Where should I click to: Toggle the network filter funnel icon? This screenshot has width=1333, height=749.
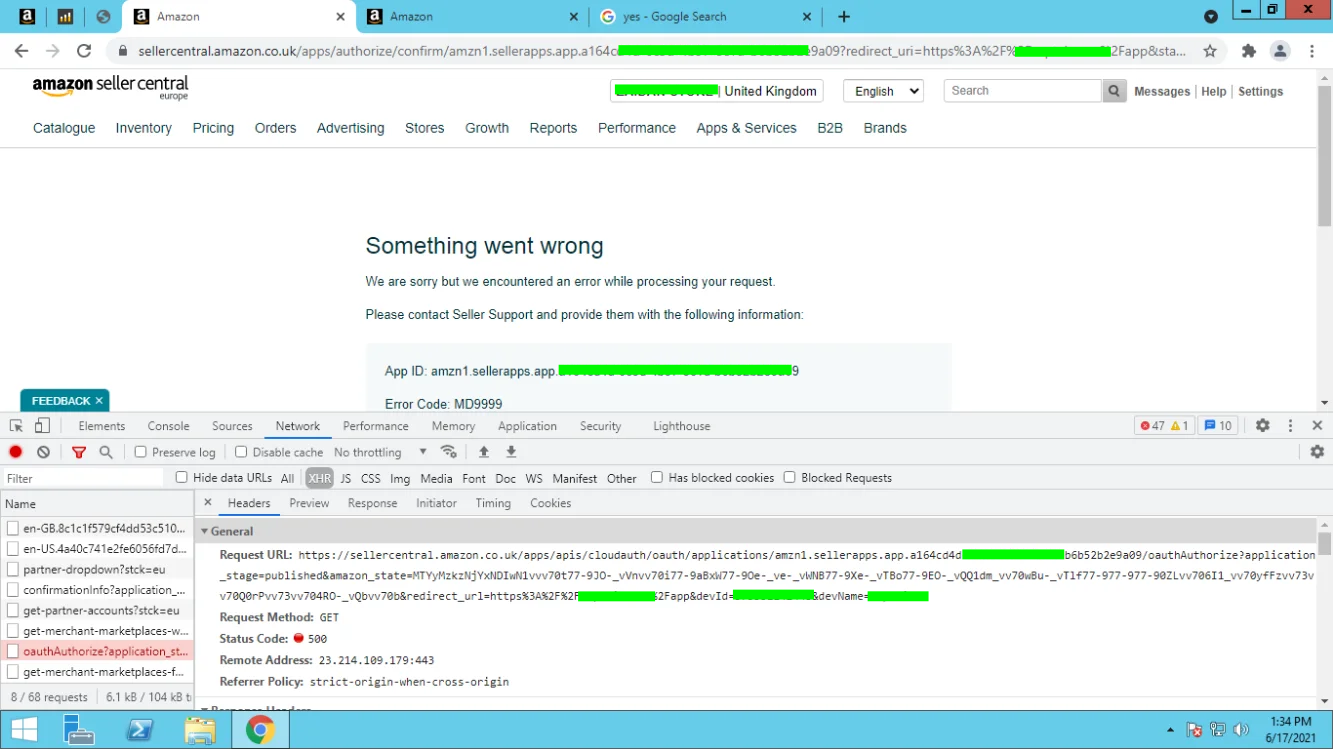click(79, 452)
